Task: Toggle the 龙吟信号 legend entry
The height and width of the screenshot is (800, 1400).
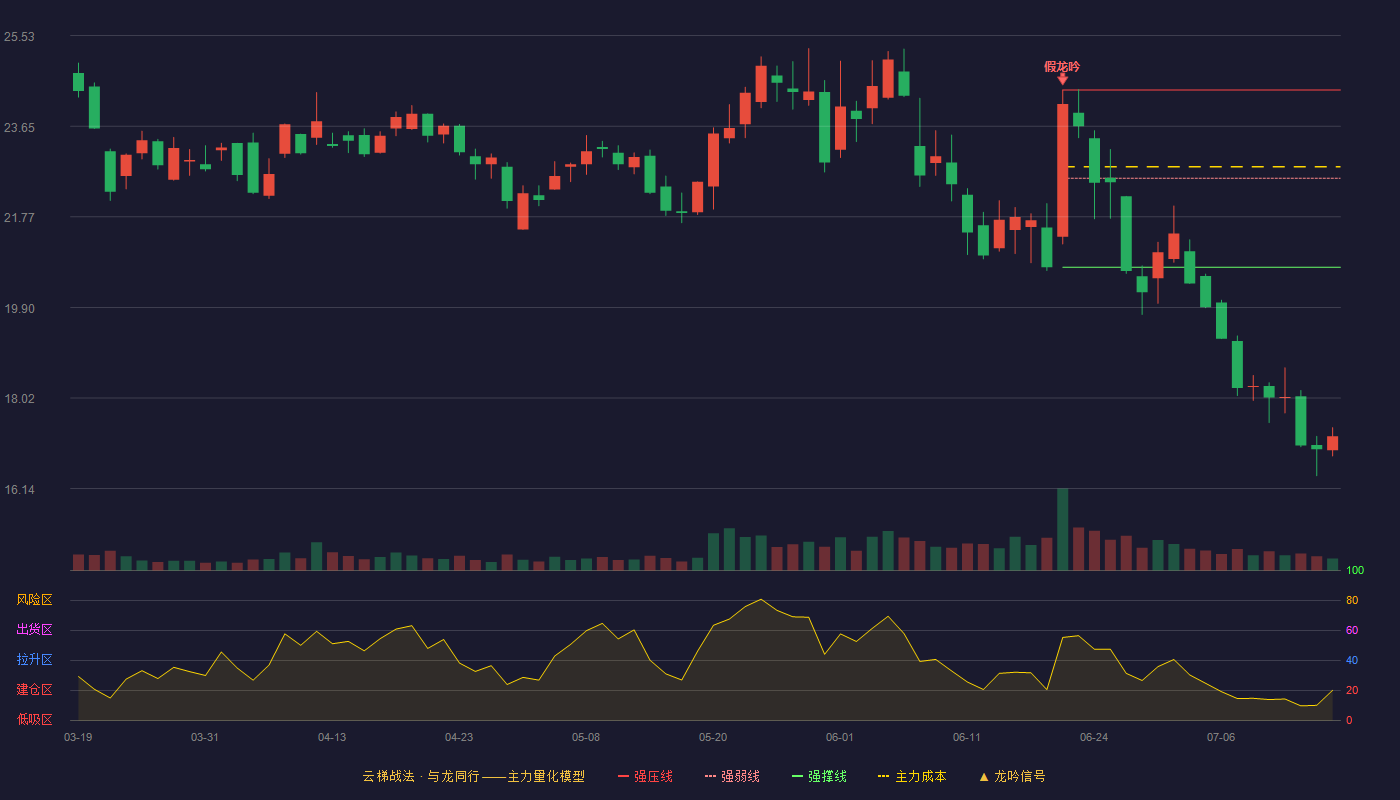Action: [1012, 776]
